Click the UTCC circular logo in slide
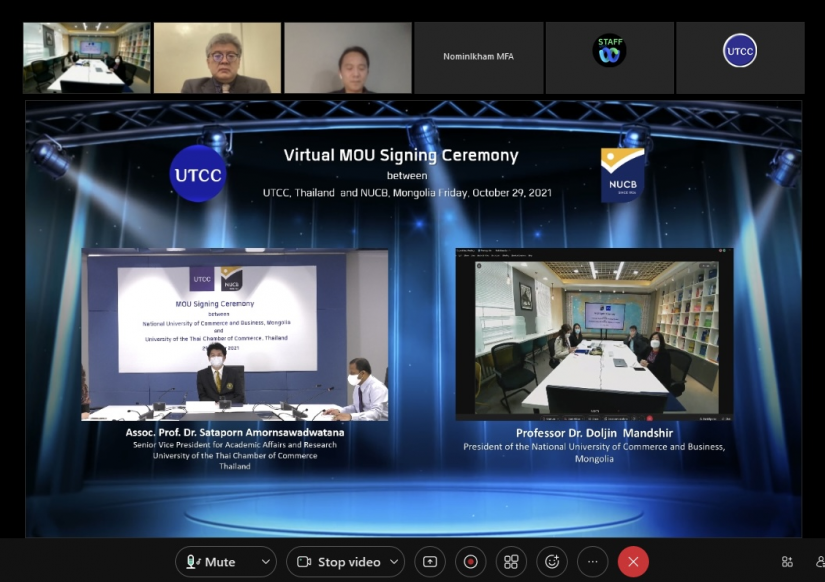Screen dimensions: 825x582 (198, 174)
